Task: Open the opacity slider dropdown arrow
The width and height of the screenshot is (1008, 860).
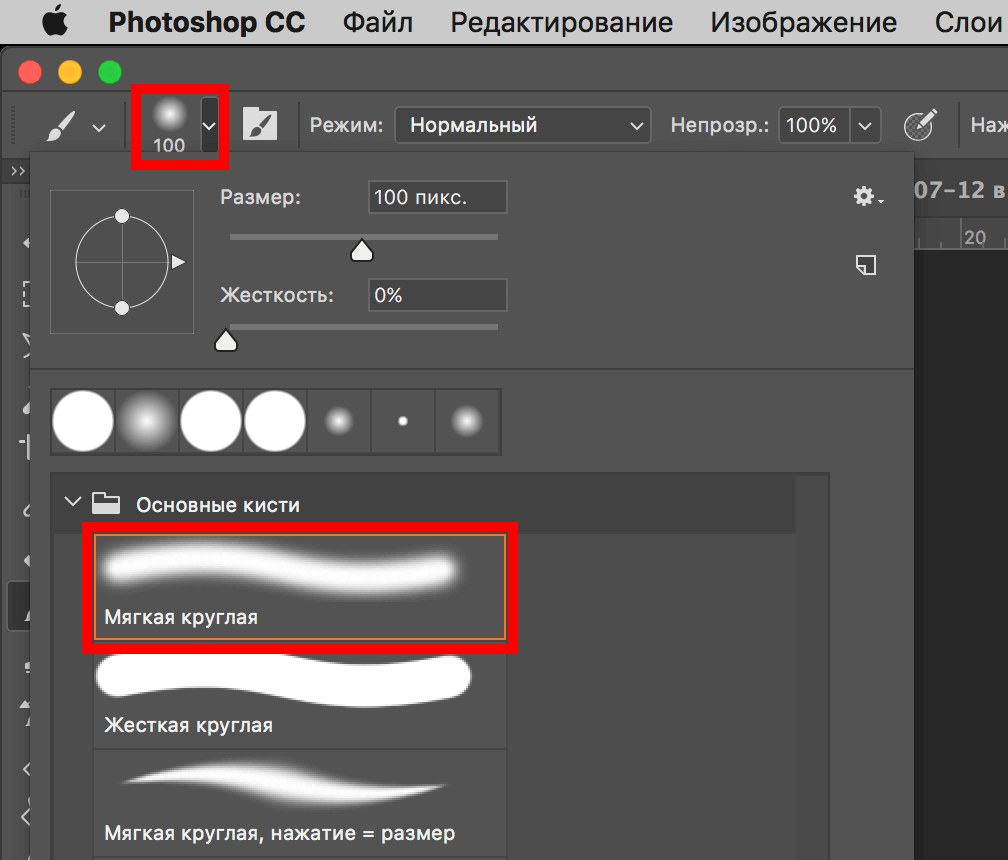Action: (865, 125)
